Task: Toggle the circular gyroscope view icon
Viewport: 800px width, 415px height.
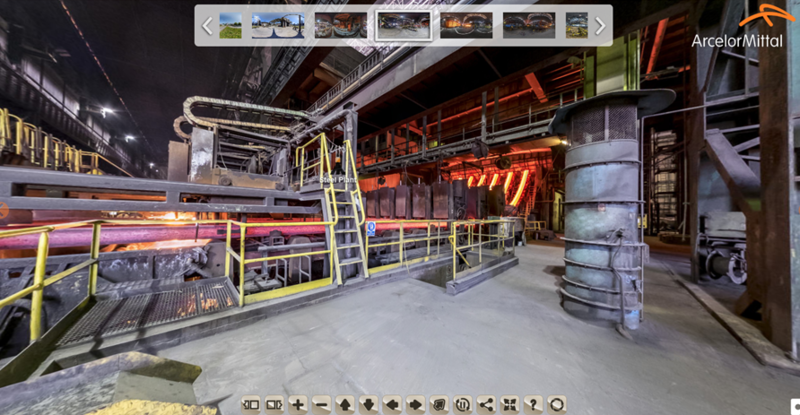Action: click(557, 404)
